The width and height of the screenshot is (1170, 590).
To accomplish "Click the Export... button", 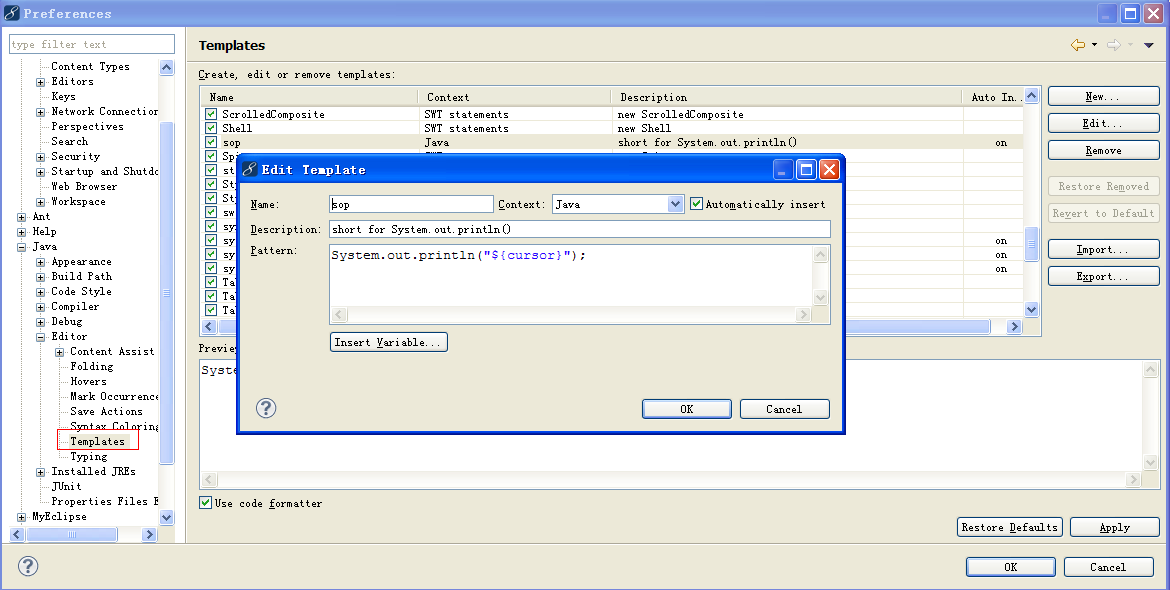I will [1104, 276].
